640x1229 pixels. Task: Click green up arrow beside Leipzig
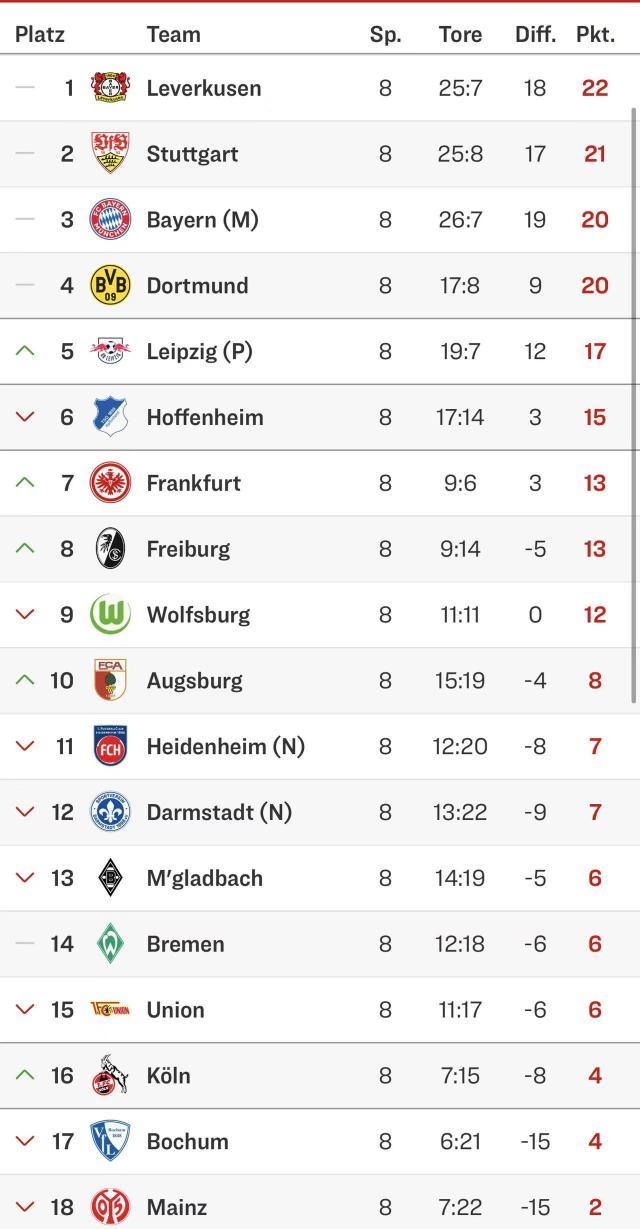point(25,351)
